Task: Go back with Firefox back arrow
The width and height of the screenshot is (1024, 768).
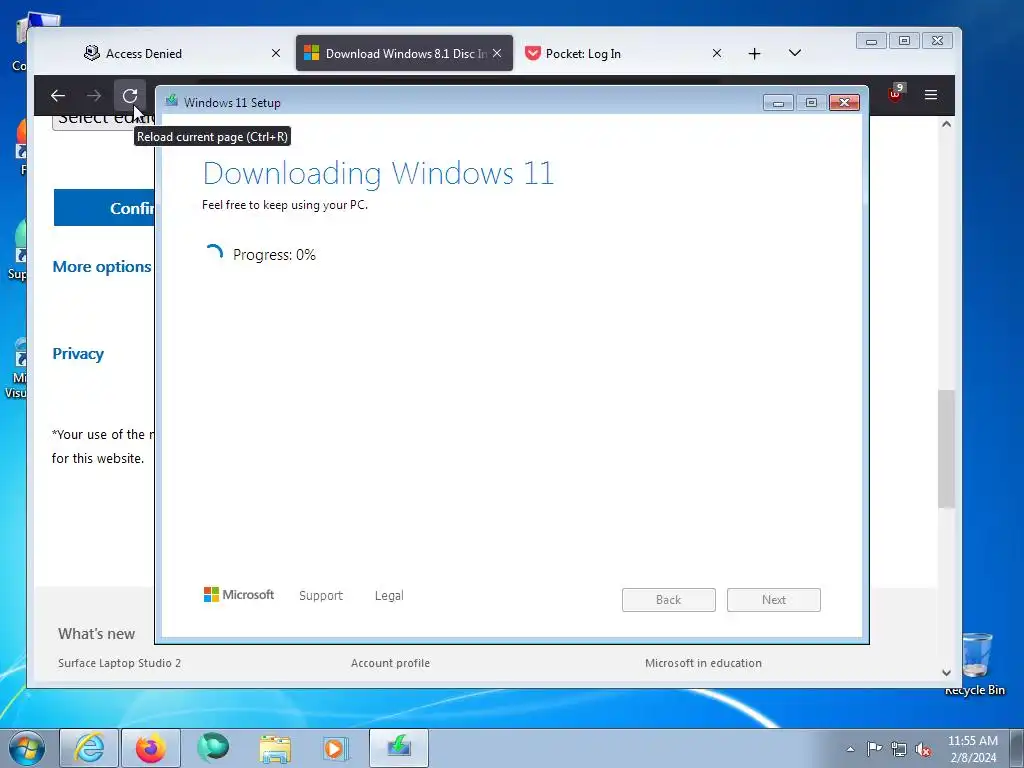Action: click(x=58, y=96)
